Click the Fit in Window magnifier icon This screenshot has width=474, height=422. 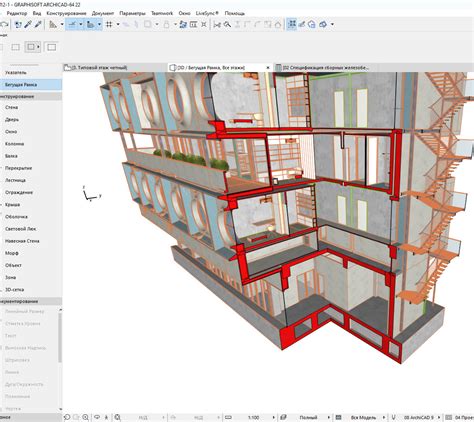[117, 417]
